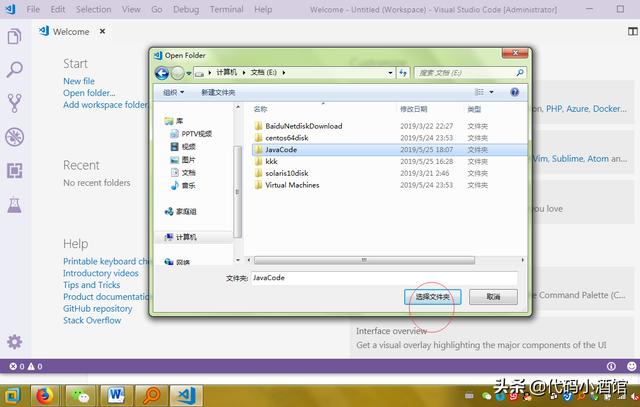The height and width of the screenshot is (407, 640).
Task: Click errors and warnings status bar indicator
Action: 26,366
